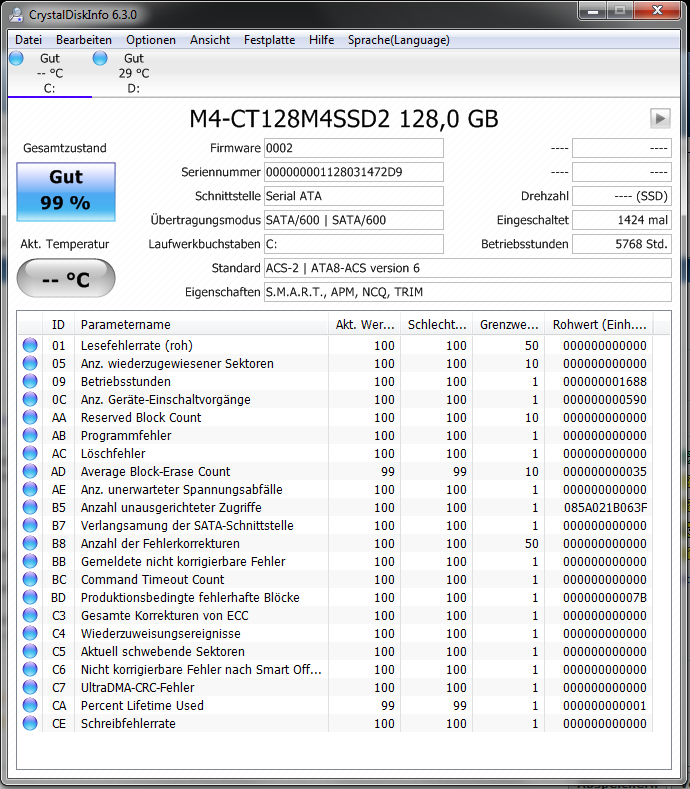Click status orb of Percent Lifetime Used row
Image resolution: width=690 pixels, height=789 pixels.
[x=30, y=705]
